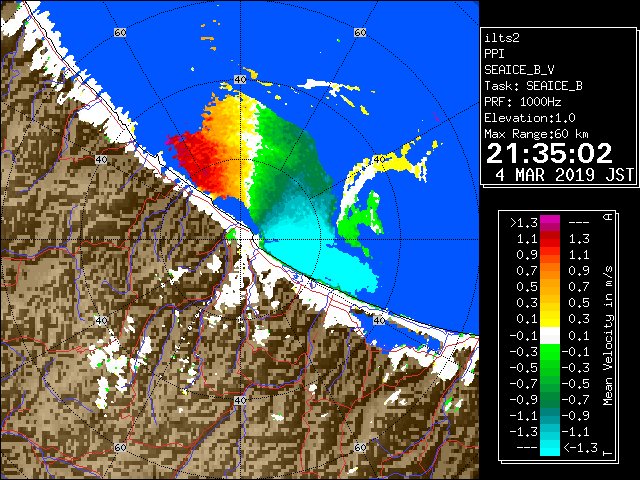Click the "60" ring label in the northeast
The image size is (640, 480).
click(360, 32)
